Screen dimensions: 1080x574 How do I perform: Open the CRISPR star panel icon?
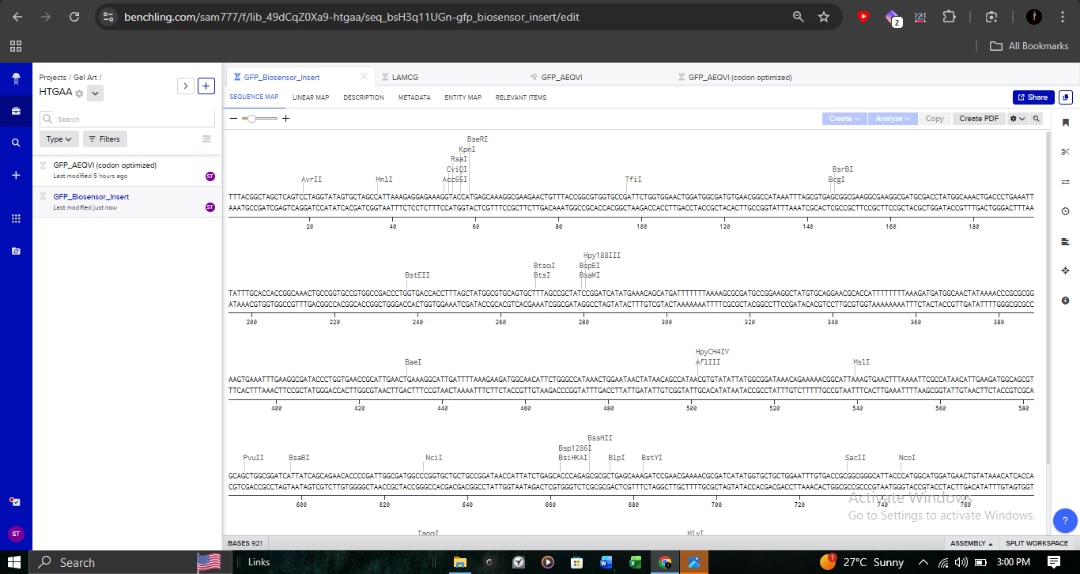click(x=1066, y=271)
